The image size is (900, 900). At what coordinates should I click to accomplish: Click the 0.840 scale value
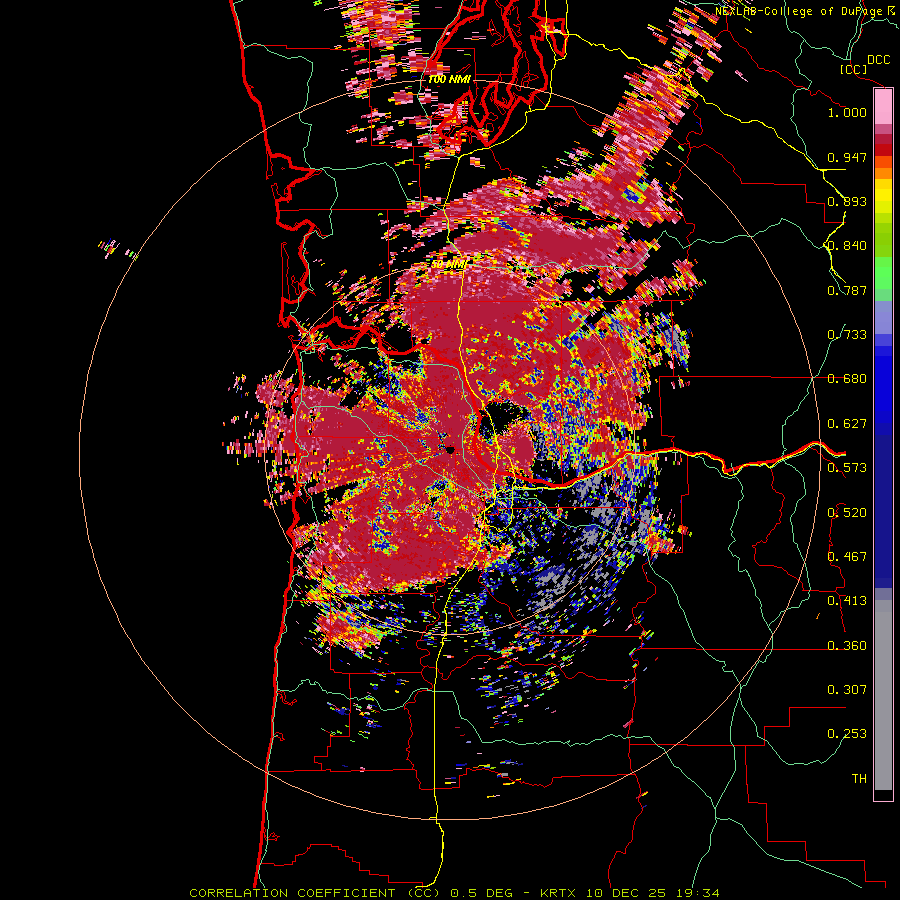(x=847, y=246)
